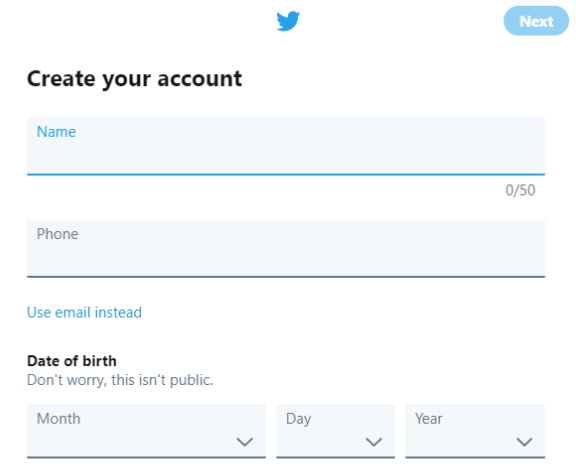The width and height of the screenshot is (576, 473).
Task: Click the Year label text
Action: point(429,419)
